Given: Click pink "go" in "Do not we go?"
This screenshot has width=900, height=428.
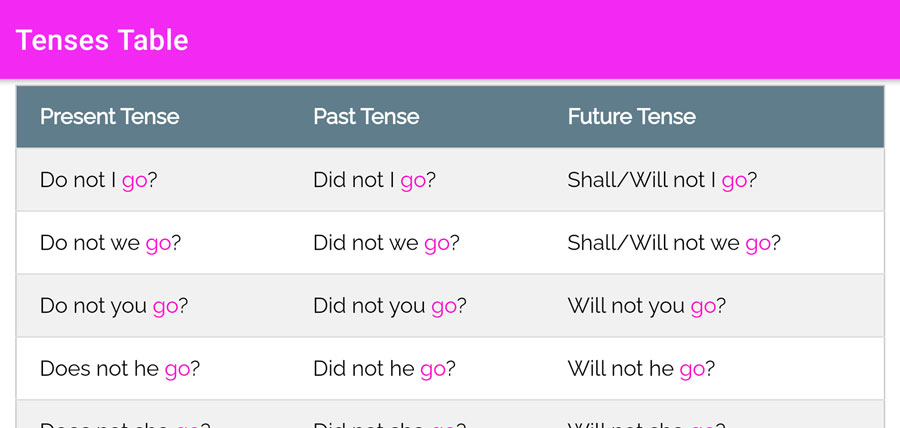Looking at the screenshot, I should point(158,244).
